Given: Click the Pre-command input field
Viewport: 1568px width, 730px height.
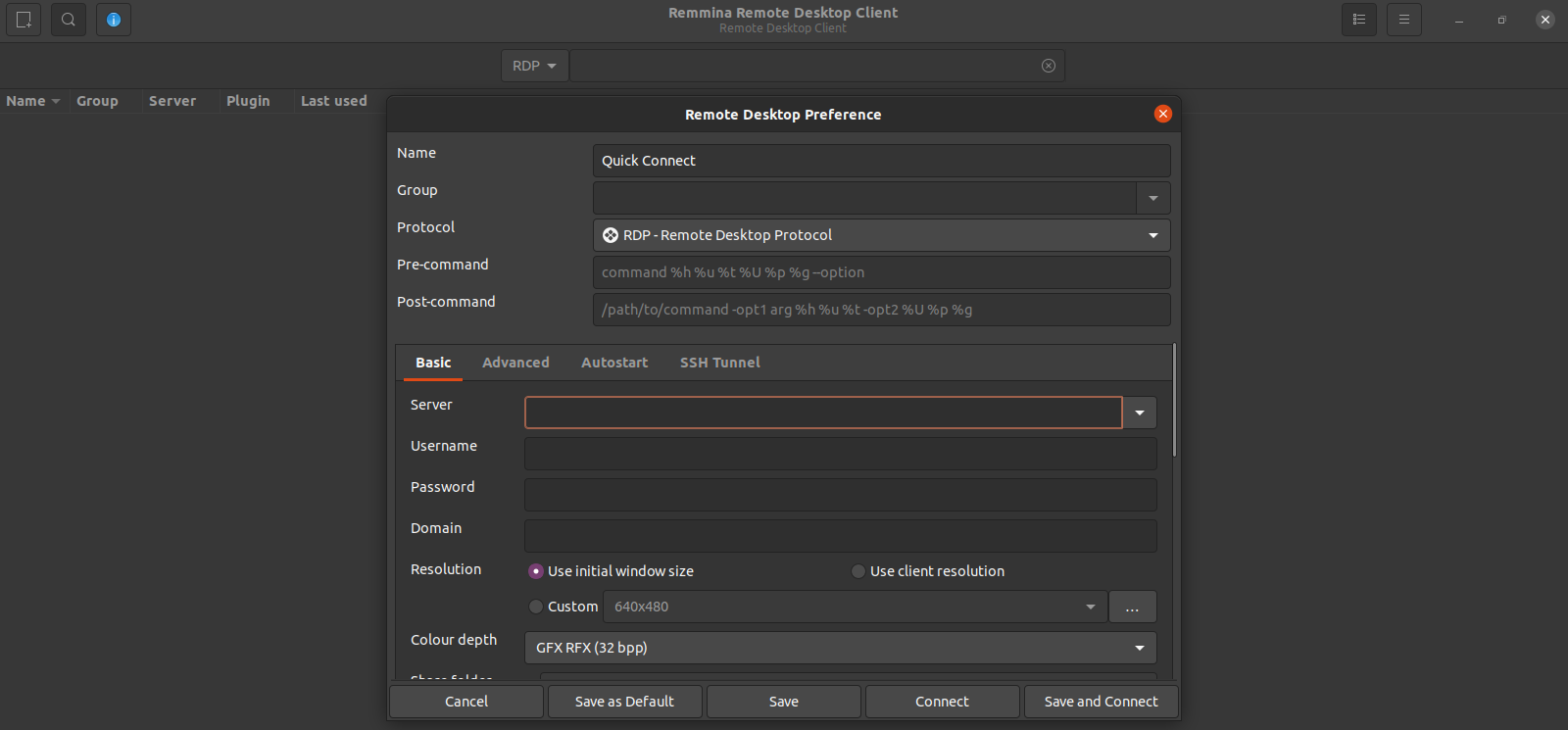Looking at the screenshot, I should tap(882, 272).
